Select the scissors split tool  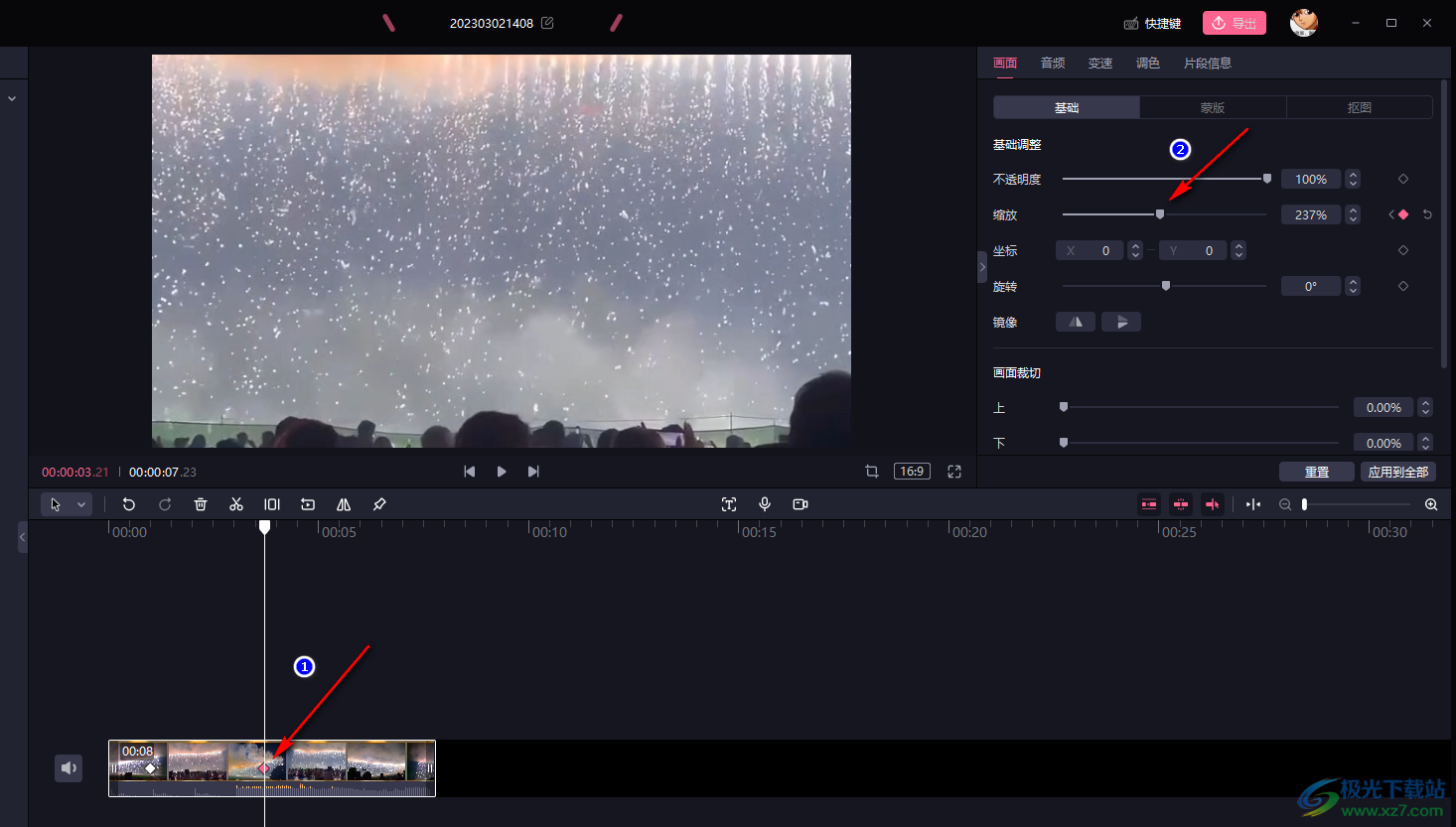point(236,504)
